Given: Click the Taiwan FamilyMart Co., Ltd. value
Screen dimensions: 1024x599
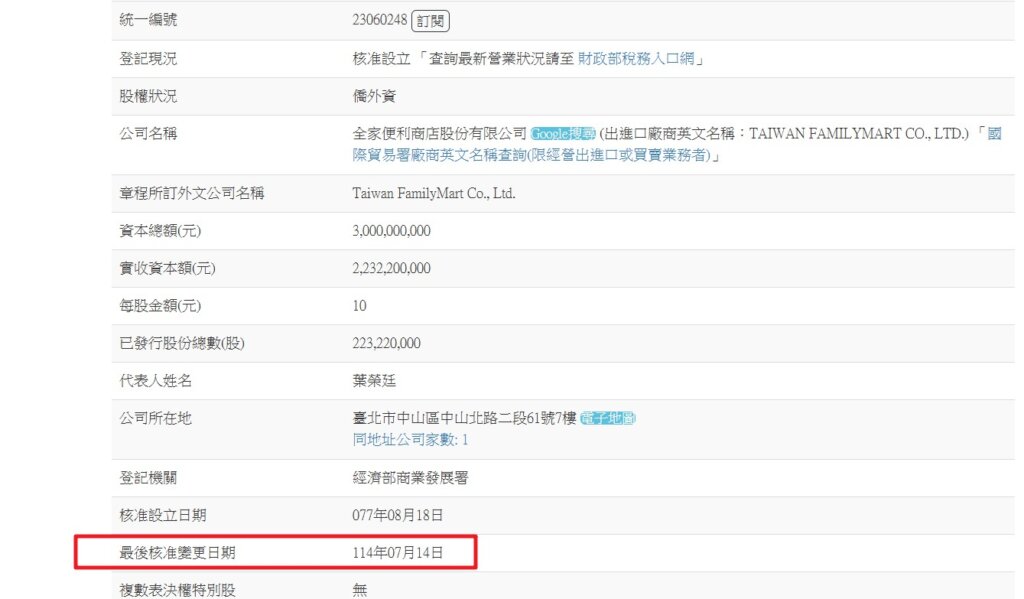Looking at the screenshot, I should 433,194.
